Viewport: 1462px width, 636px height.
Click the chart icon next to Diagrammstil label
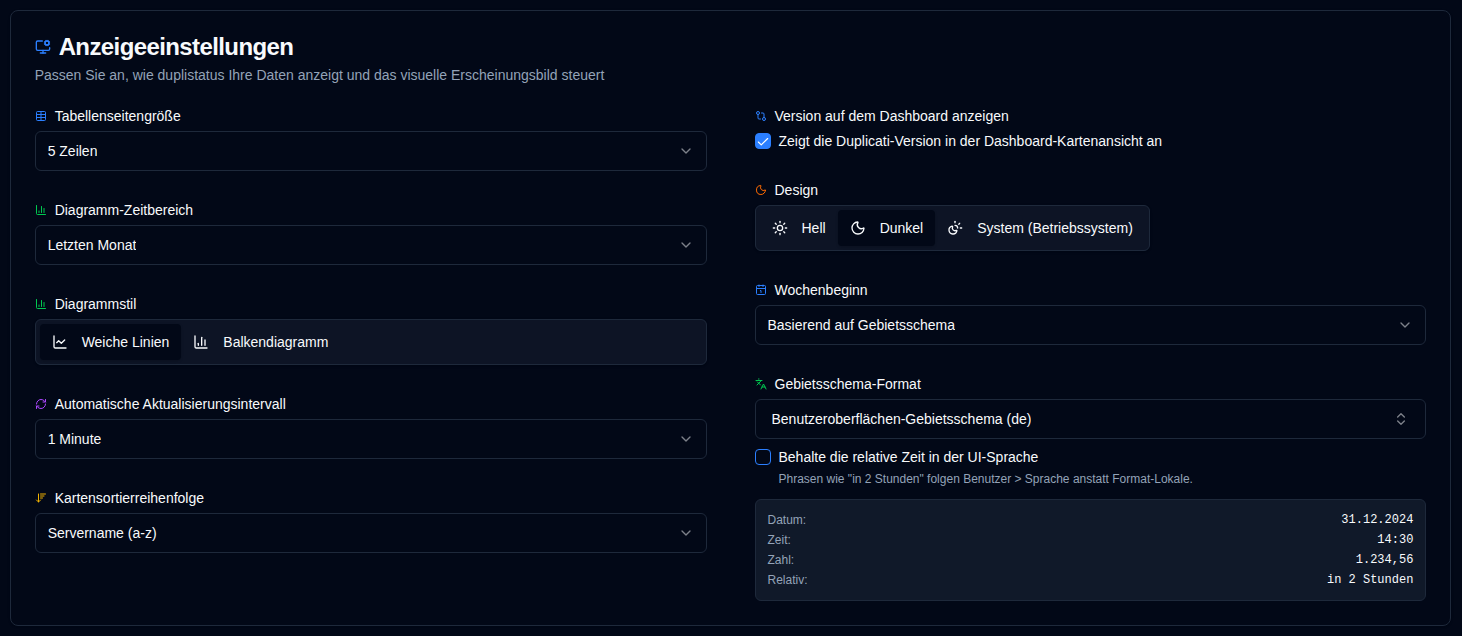click(41, 304)
